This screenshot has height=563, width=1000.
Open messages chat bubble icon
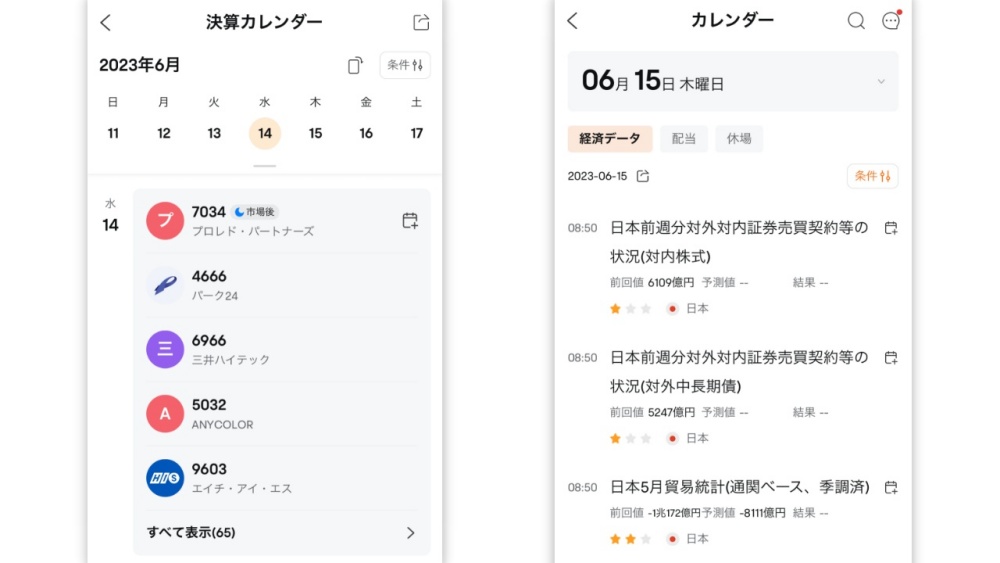point(891,20)
